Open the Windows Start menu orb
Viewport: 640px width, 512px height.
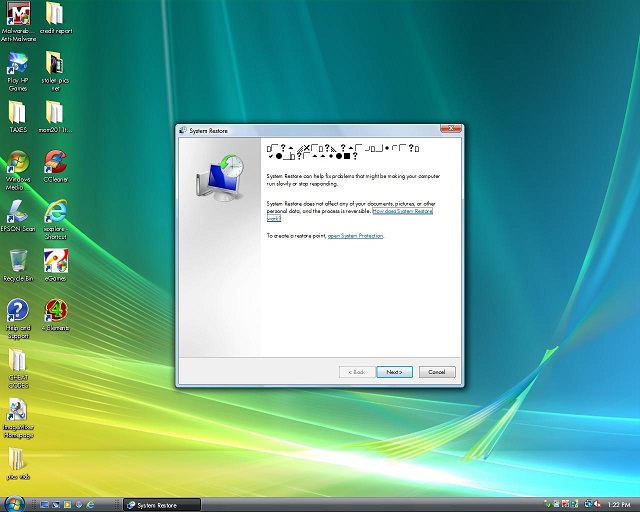coord(14,503)
